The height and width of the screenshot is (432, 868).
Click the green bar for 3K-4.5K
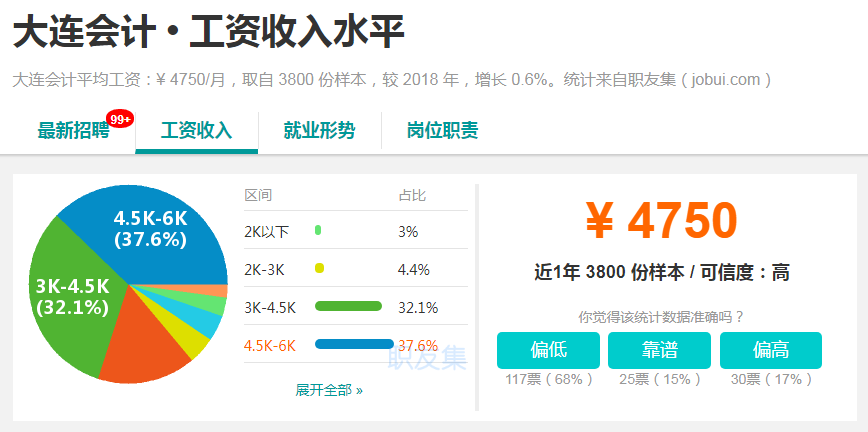tap(348, 306)
